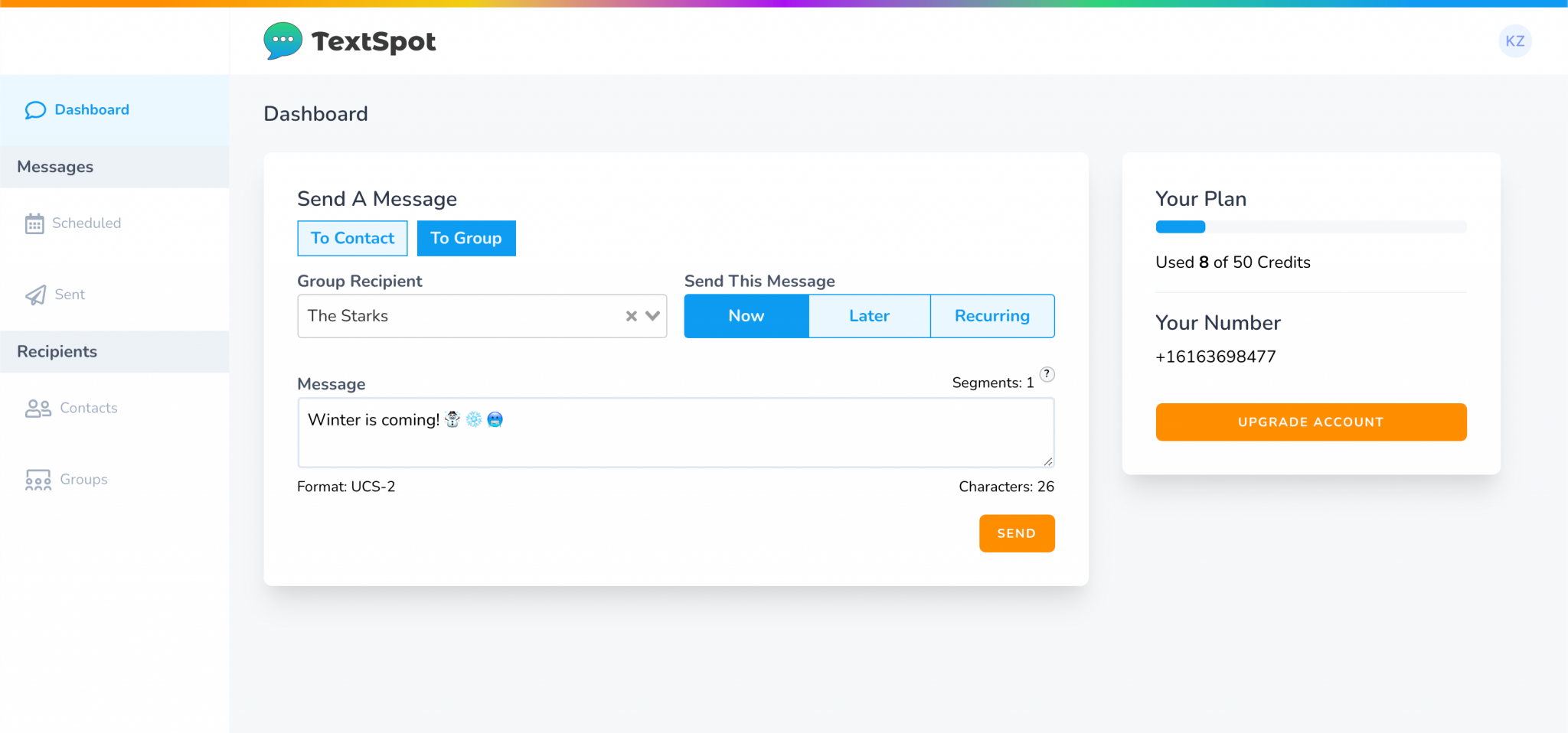
Task: Click the plan credits usage bar
Action: [x=1311, y=227]
